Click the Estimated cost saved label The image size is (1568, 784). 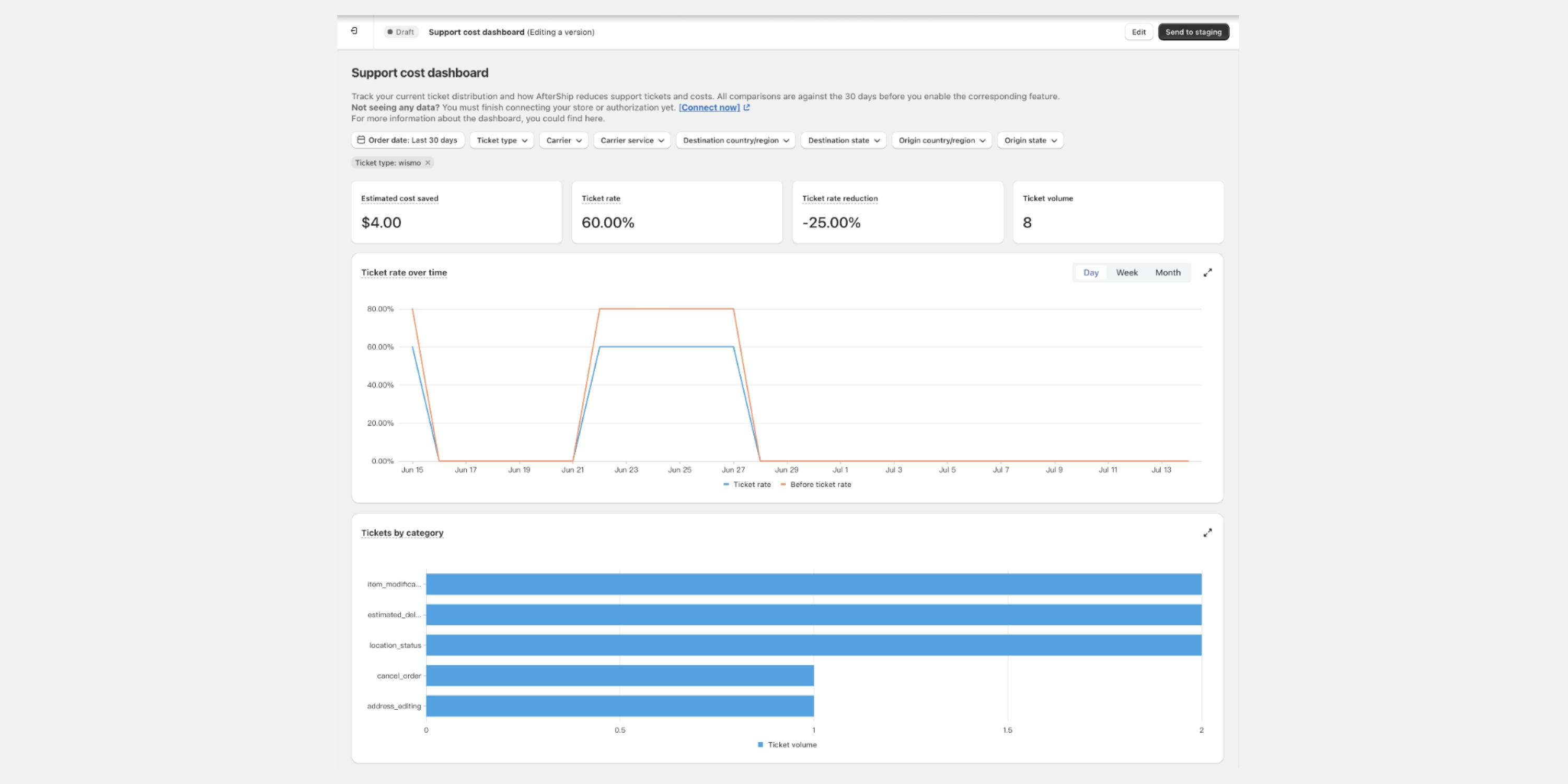[399, 199]
